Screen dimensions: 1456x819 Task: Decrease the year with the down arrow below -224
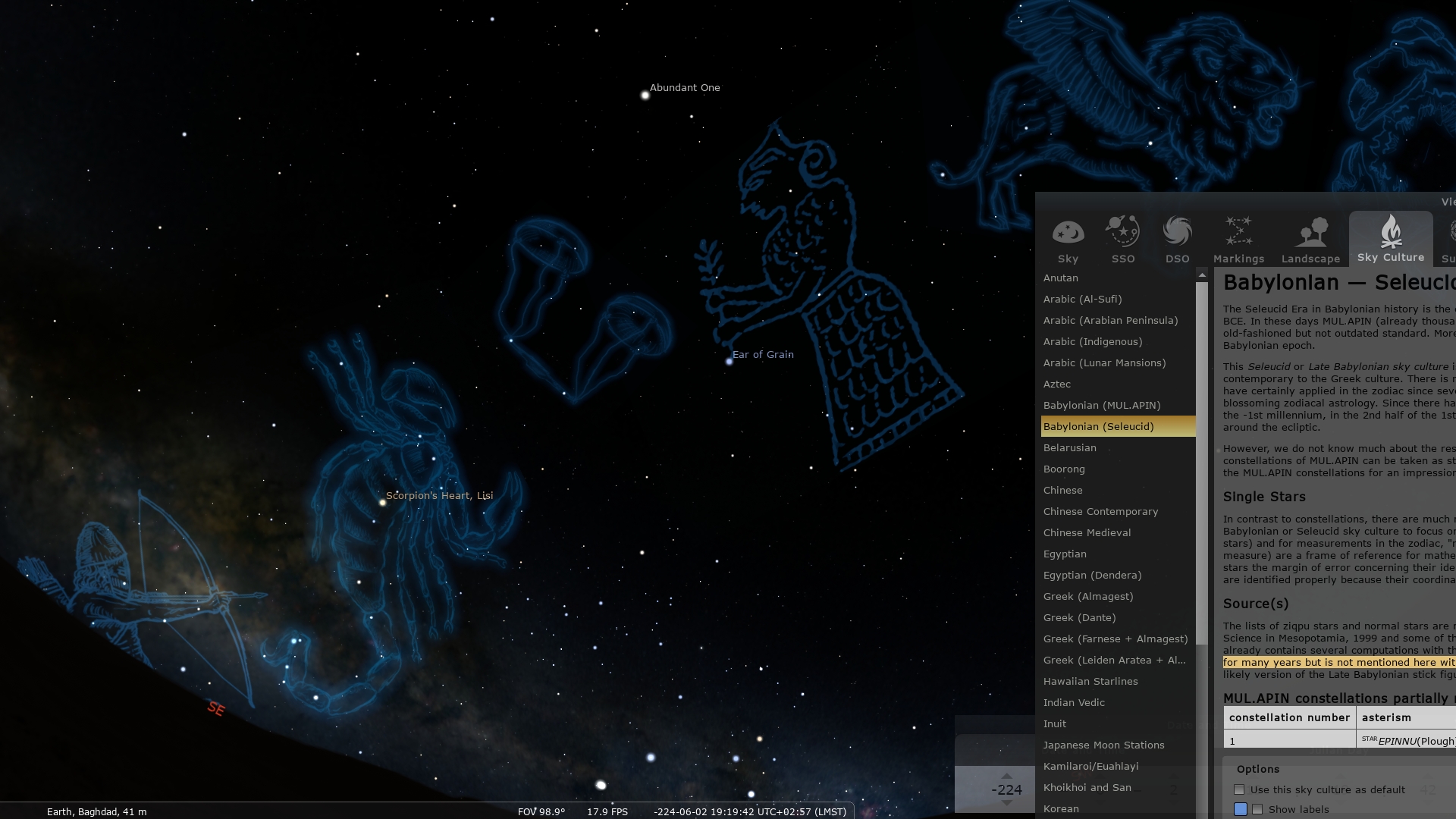[x=1006, y=803]
